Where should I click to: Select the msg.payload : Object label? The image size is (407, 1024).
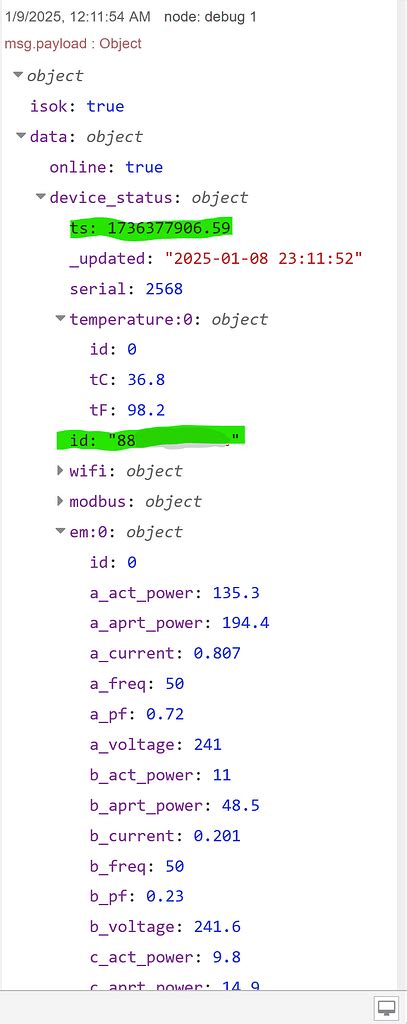point(73,44)
